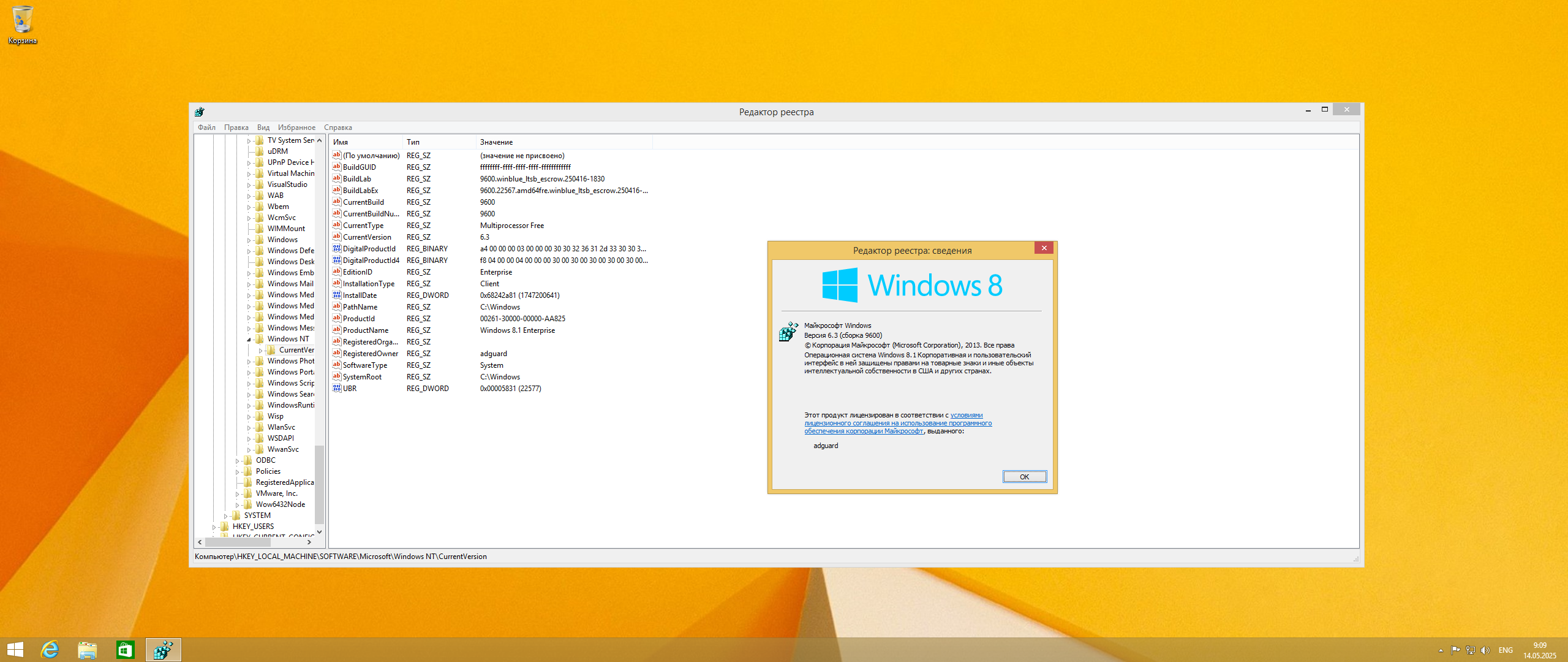Expand the SYSTEM tree node
This screenshot has width=1568, height=662.
pos(225,516)
